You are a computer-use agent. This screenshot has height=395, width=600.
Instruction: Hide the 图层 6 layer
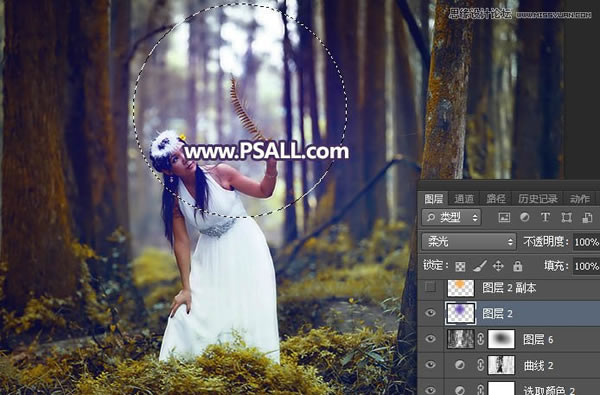[x=430, y=339]
